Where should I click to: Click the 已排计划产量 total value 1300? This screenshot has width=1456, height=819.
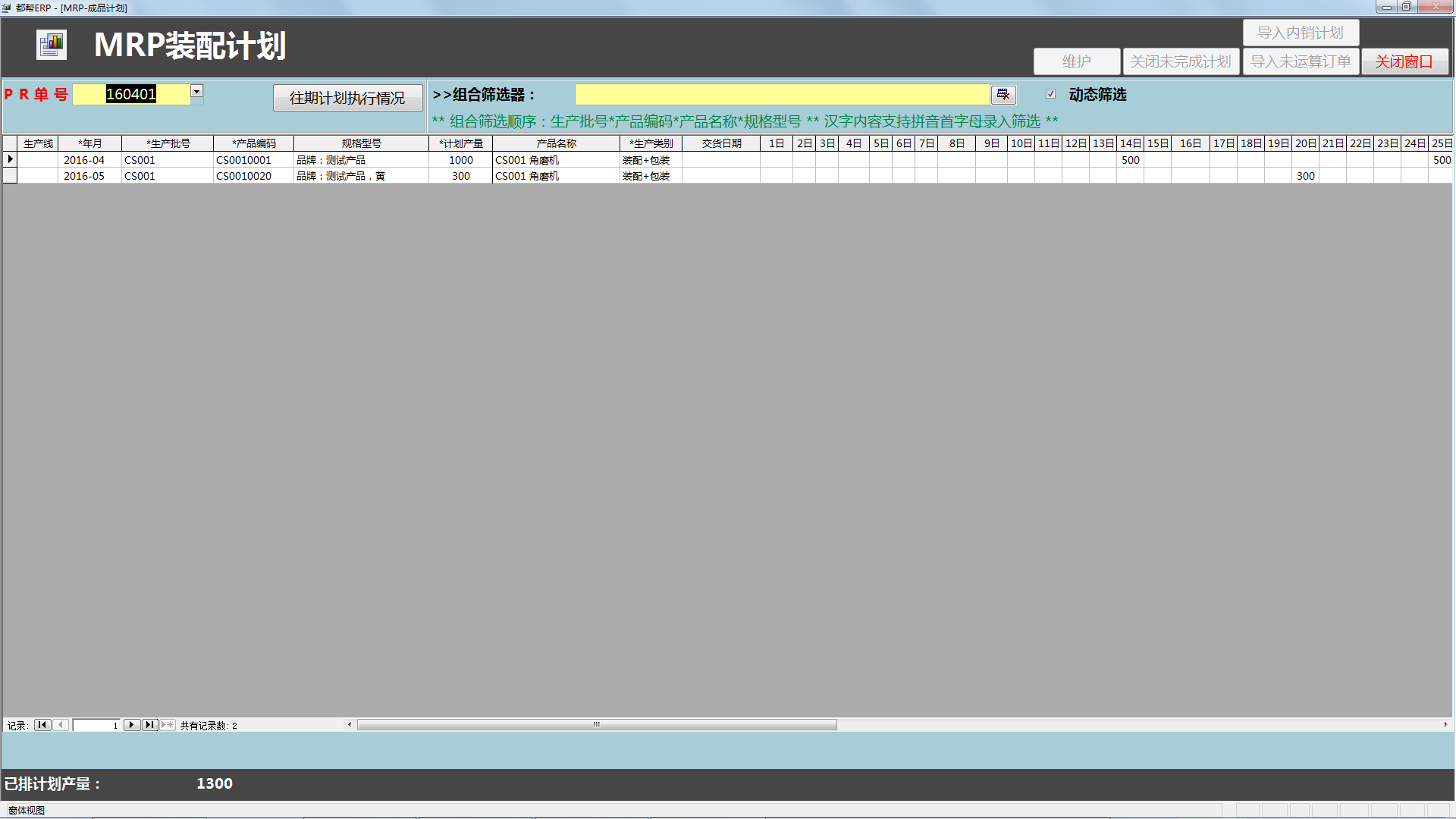(x=215, y=783)
